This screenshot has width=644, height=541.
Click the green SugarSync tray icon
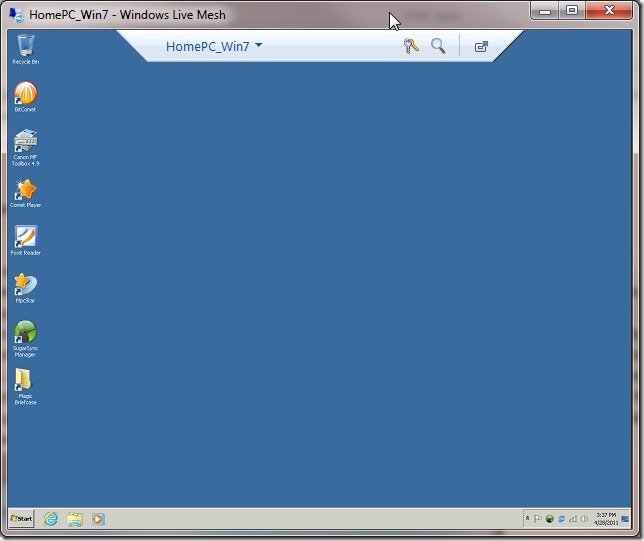[x=550, y=519]
